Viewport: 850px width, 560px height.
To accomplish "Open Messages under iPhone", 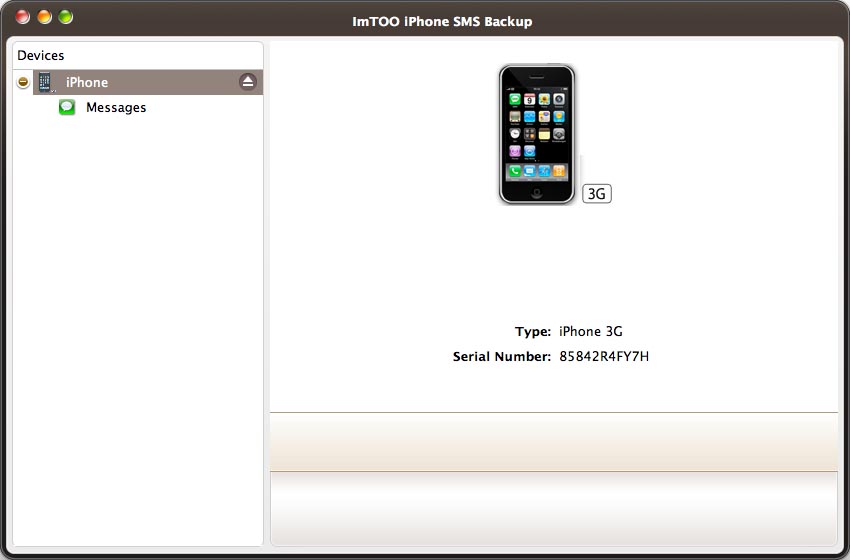I will (x=116, y=107).
